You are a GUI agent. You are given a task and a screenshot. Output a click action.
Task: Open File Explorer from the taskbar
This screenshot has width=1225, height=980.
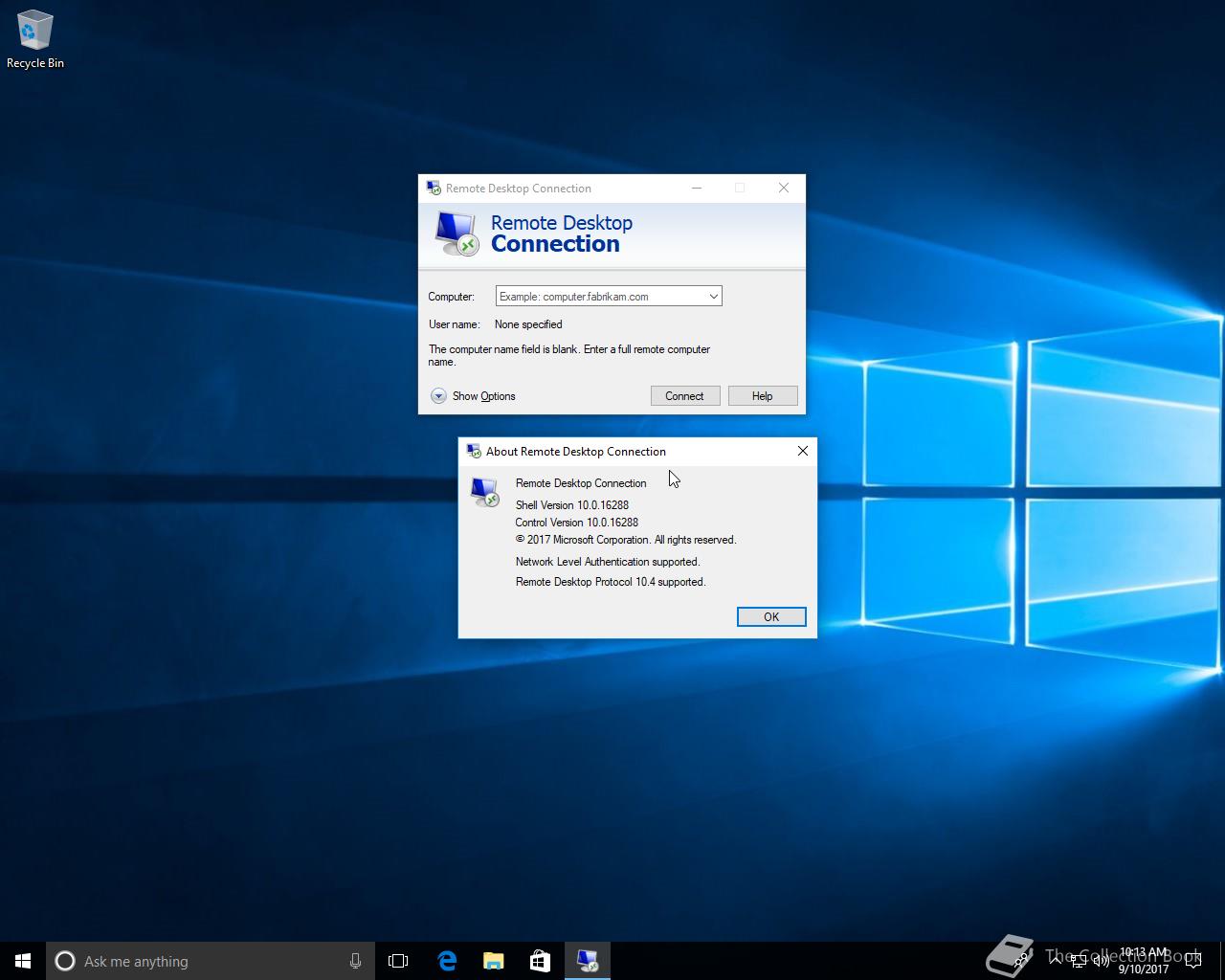coord(493,961)
